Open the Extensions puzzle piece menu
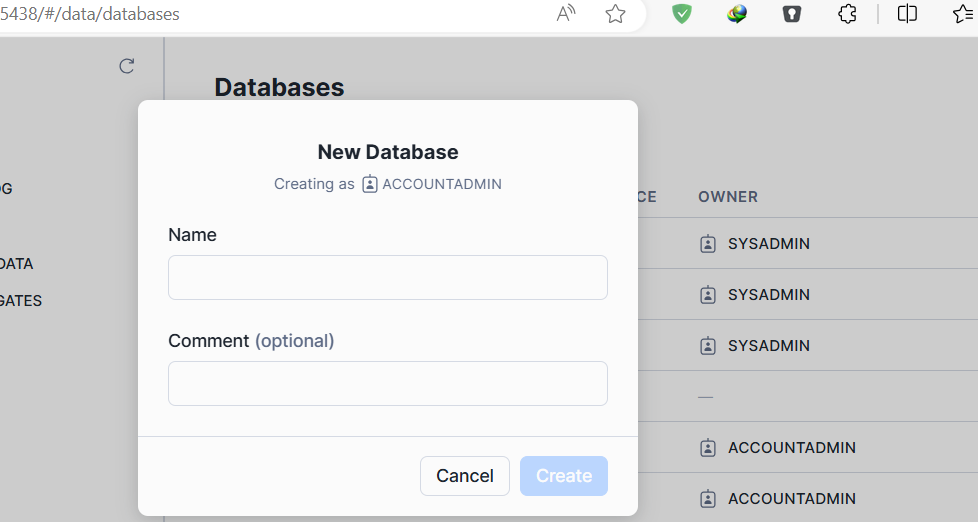 pyautogui.click(x=847, y=14)
